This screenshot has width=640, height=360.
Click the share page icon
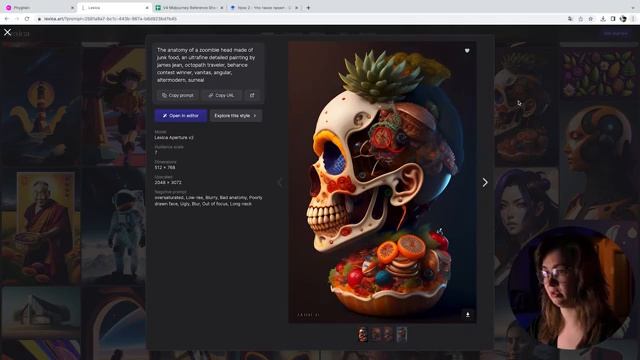tap(580, 19)
